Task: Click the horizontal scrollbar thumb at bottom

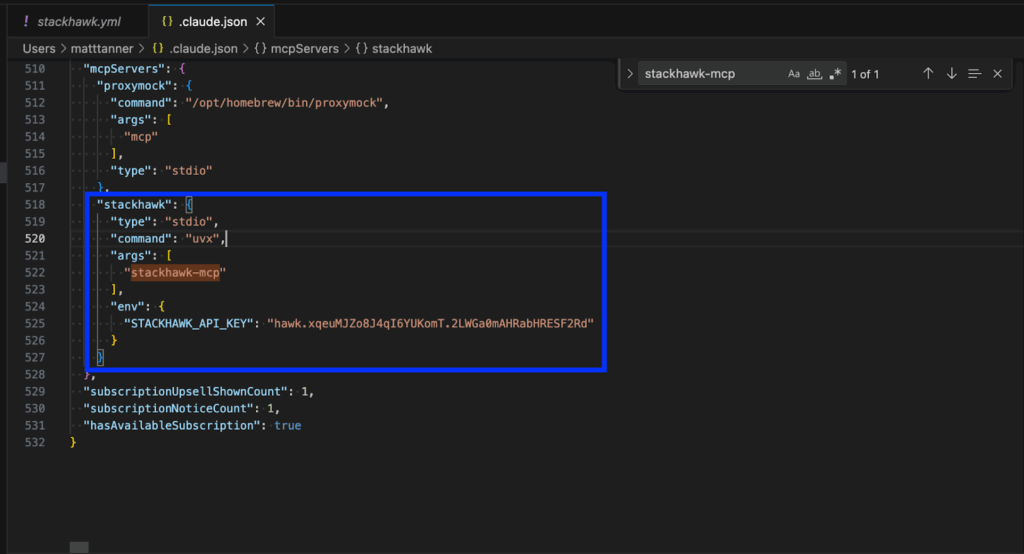Action: point(79,547)
